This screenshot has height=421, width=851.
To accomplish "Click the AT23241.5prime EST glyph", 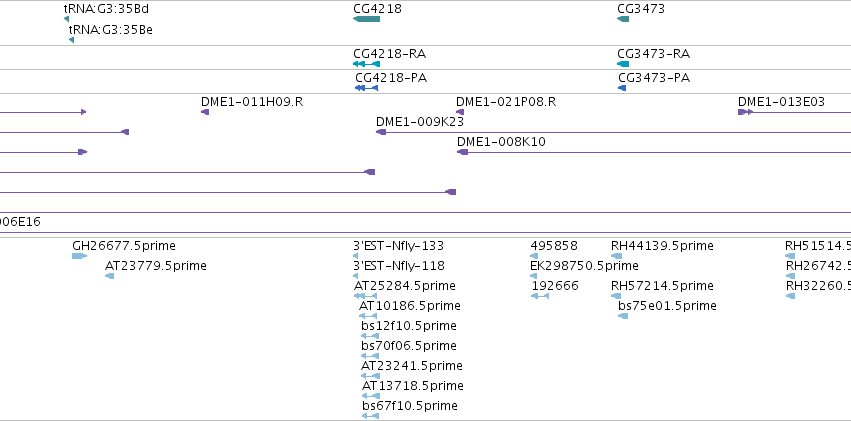I will (370, 376).
